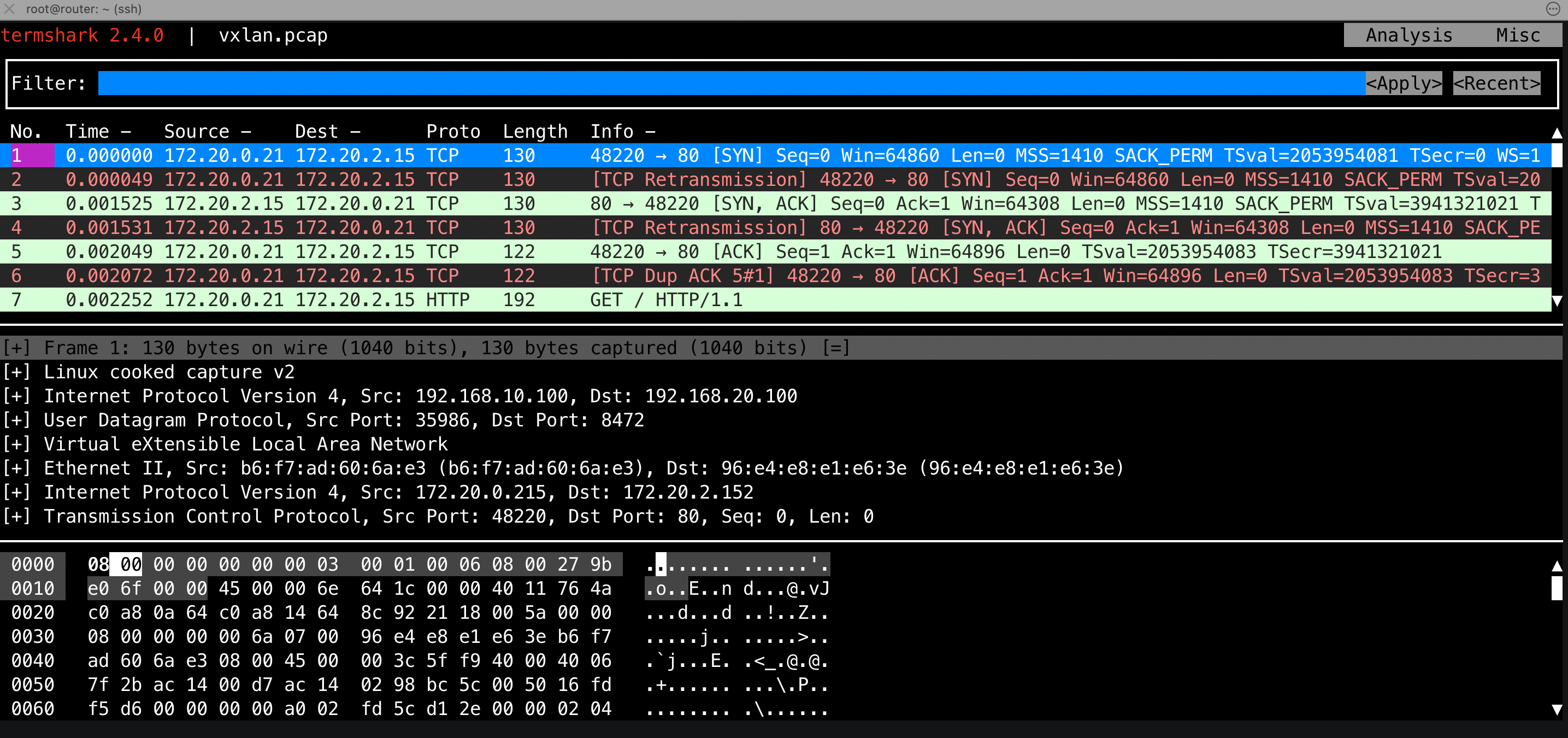Click the Apply filter button
This screenshot has width=1568, height=738.
(x=1403, y=84)
